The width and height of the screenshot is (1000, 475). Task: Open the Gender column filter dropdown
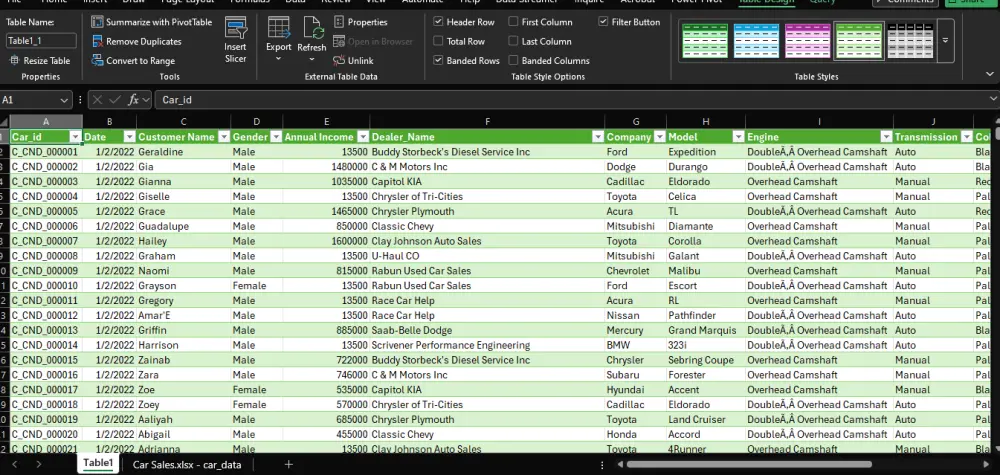pos(276,137)
